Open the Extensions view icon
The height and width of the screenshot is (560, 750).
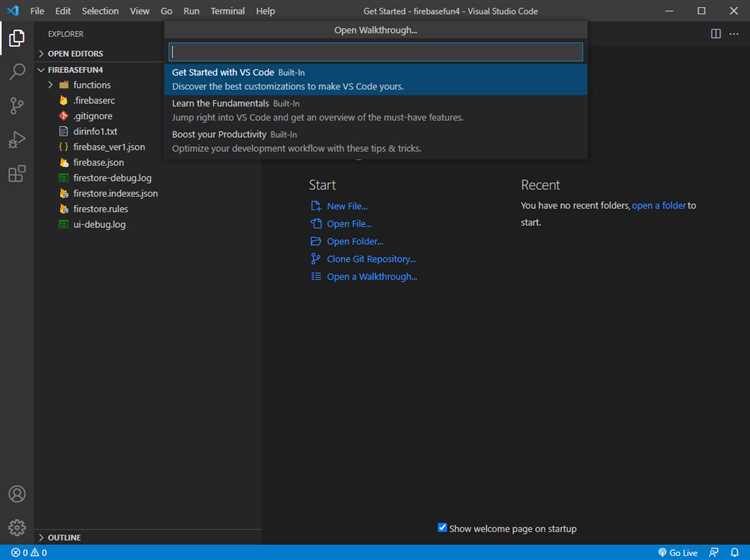pos(17,174)
